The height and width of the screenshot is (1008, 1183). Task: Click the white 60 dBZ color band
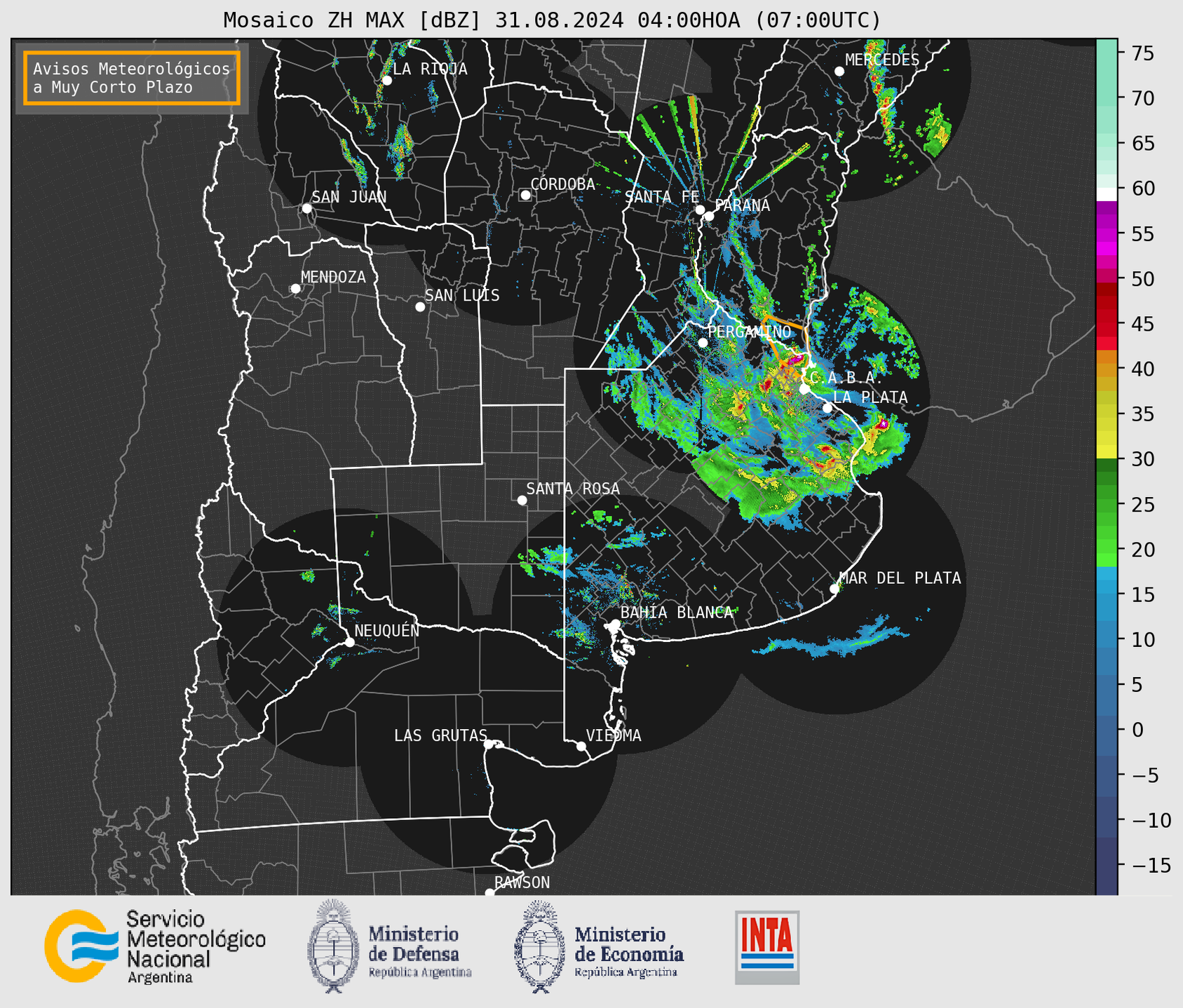pyautogui.click(x=1107, y=195)
